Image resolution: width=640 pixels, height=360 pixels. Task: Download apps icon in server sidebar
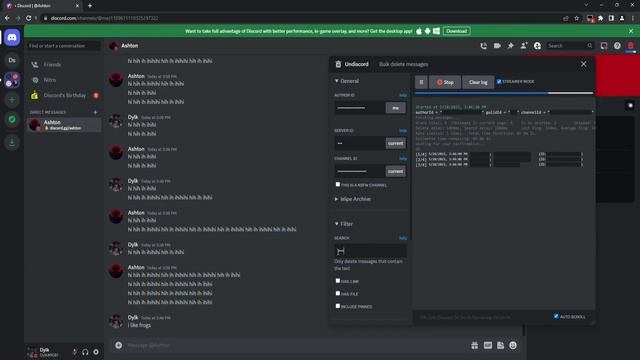coord(12,142)
